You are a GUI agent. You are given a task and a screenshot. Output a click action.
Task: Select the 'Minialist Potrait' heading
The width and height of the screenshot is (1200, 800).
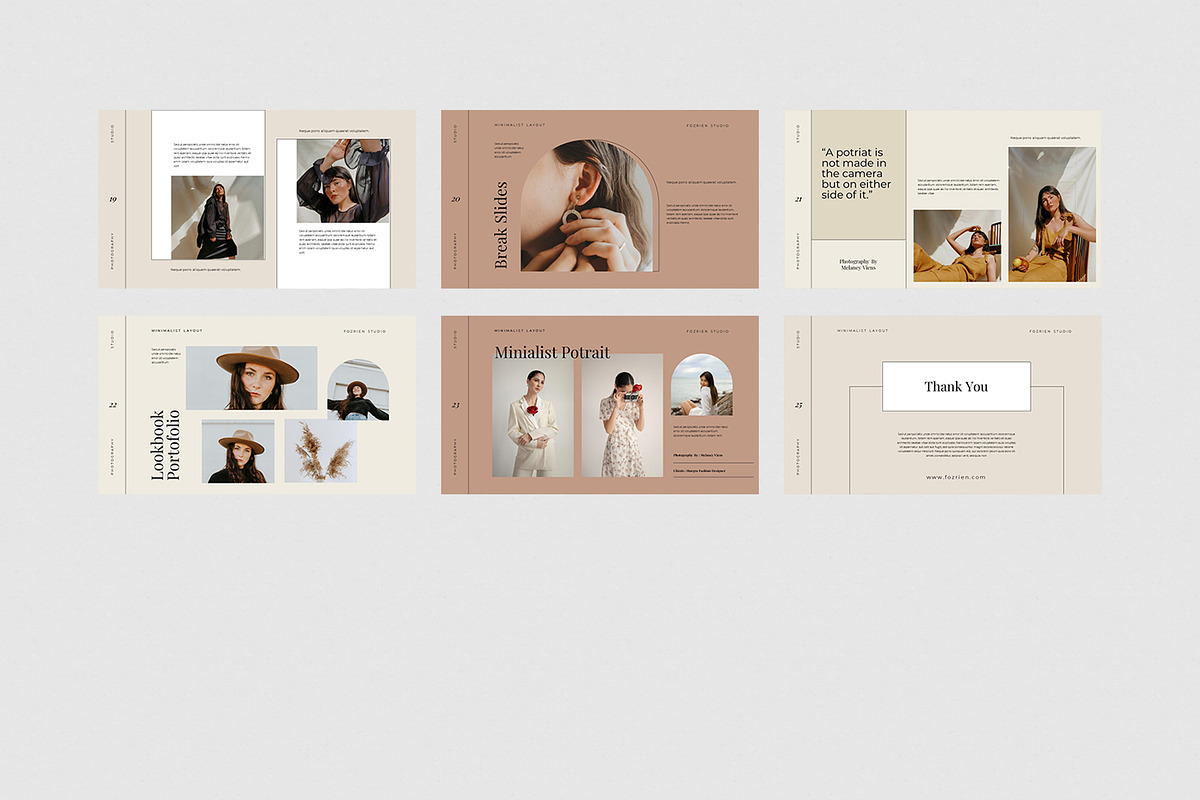point(552,352)
